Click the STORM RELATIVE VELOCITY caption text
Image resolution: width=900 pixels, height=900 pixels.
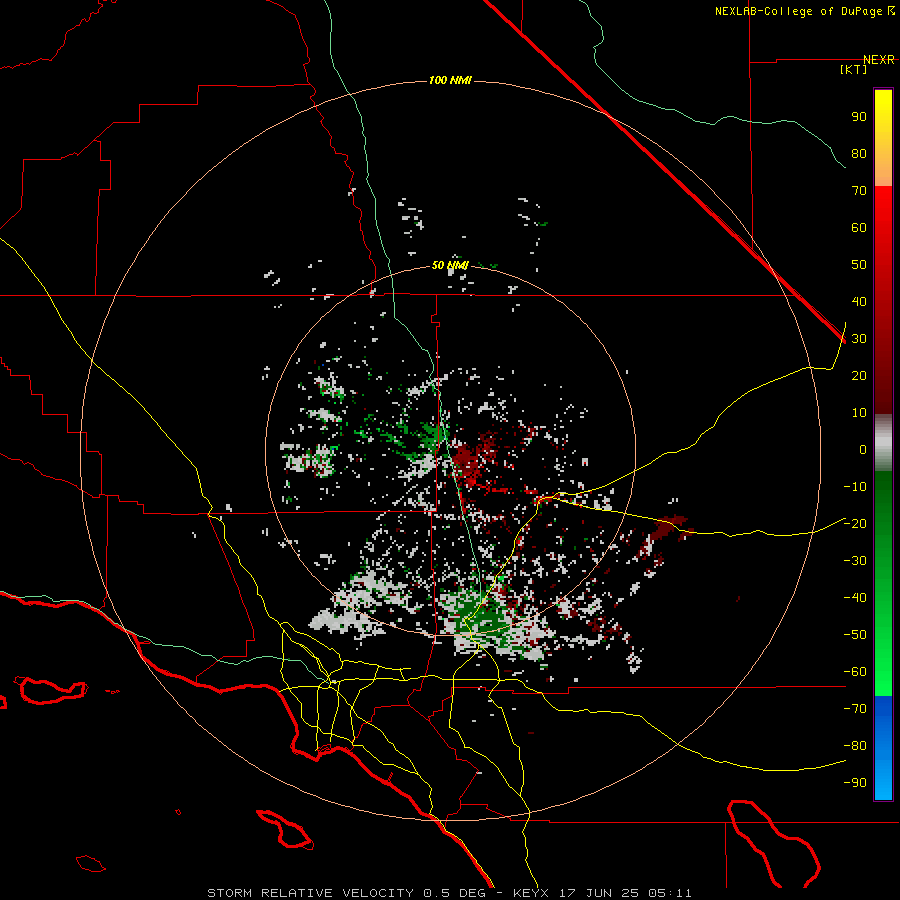coord(310,893)
